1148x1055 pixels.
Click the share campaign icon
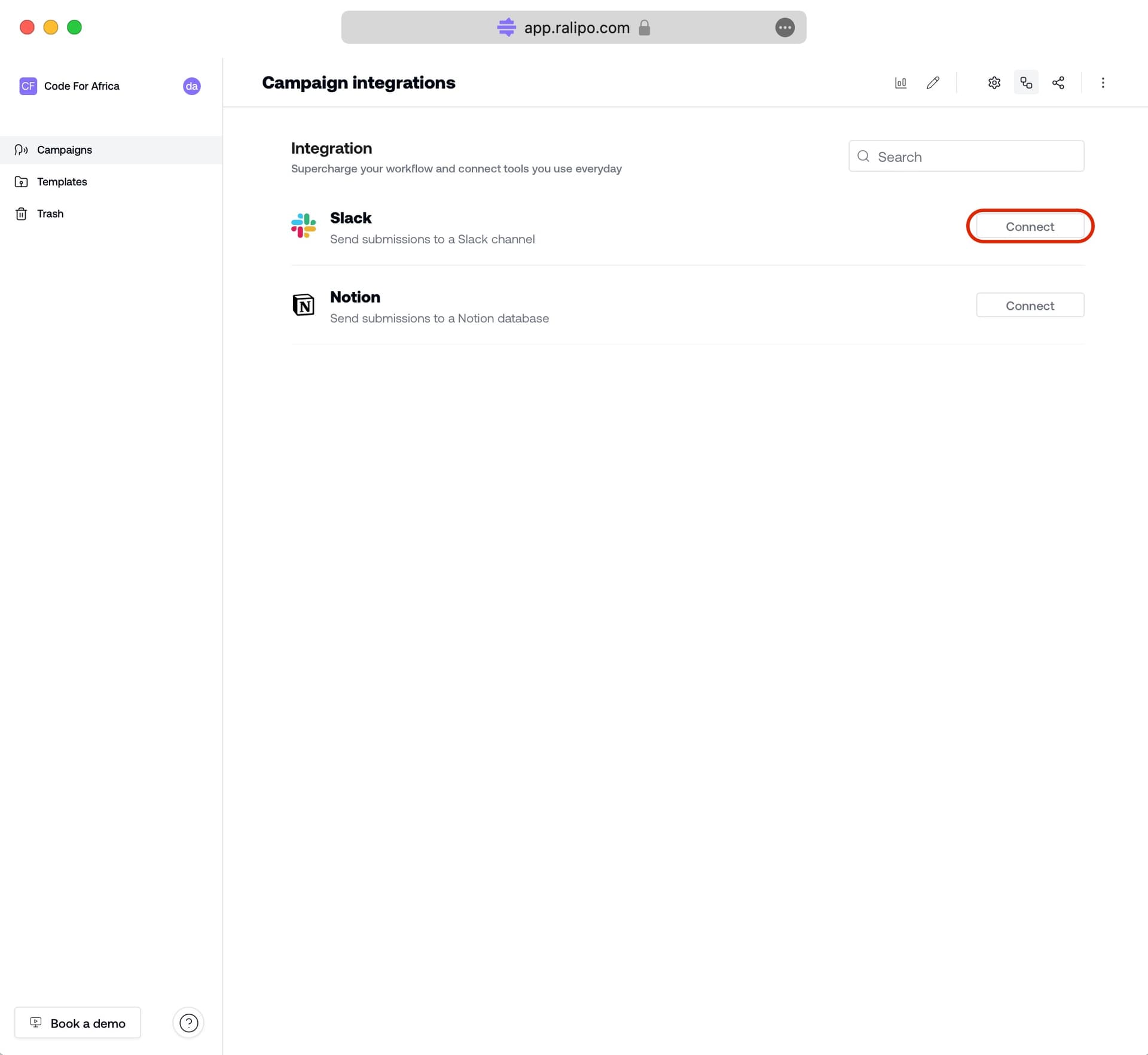(x=1058, y=83)
